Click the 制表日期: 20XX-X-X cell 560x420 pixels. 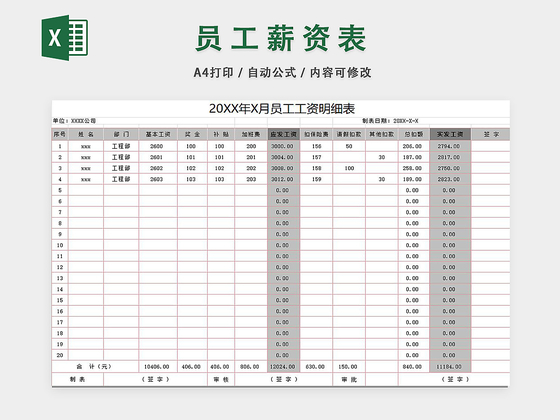(390, 121)
